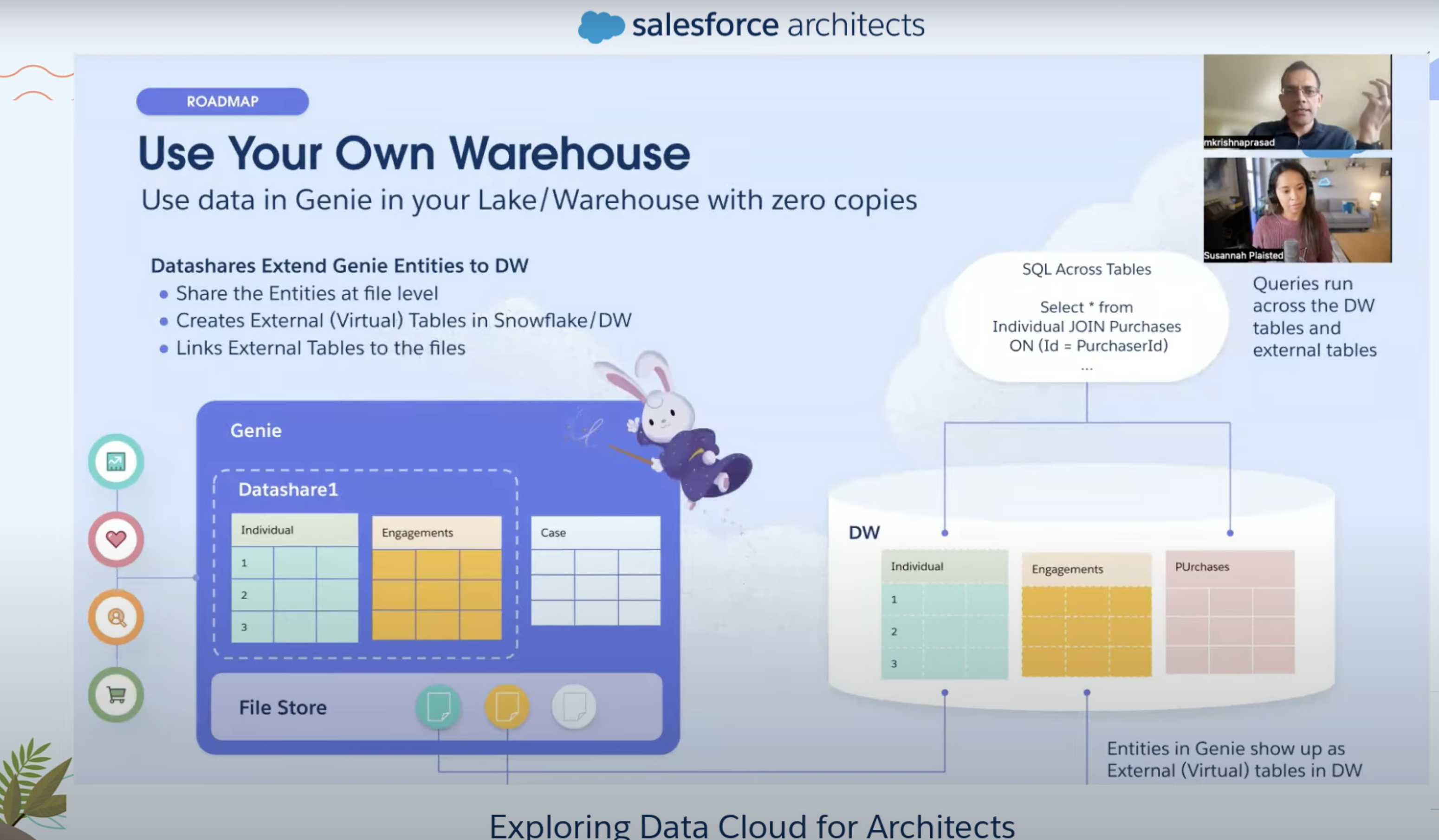
Task: Click the SQL Across Tables heading
Action: click(x=1086, y=270)
